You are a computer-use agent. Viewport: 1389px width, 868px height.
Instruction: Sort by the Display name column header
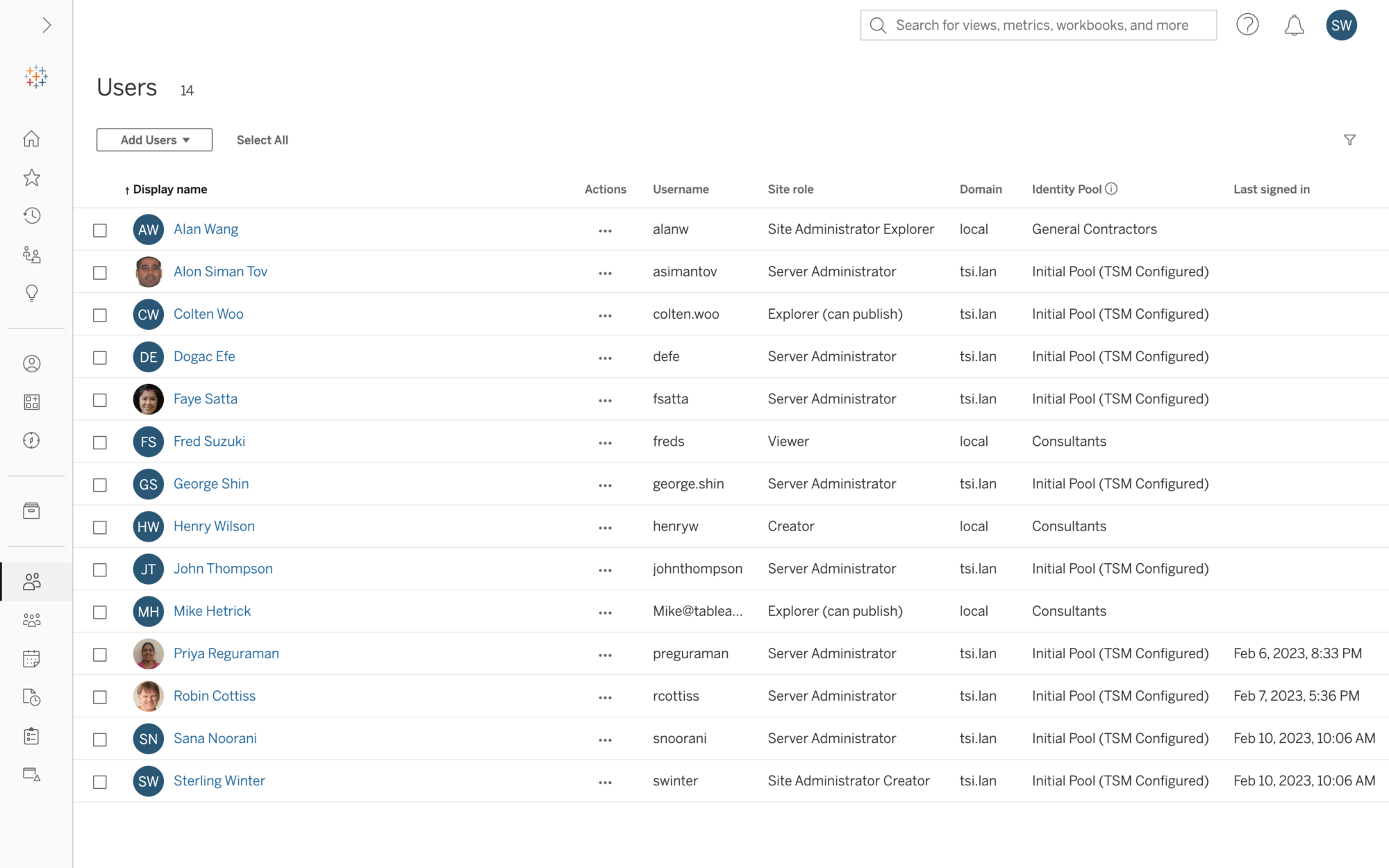click(x=169, y=190)
